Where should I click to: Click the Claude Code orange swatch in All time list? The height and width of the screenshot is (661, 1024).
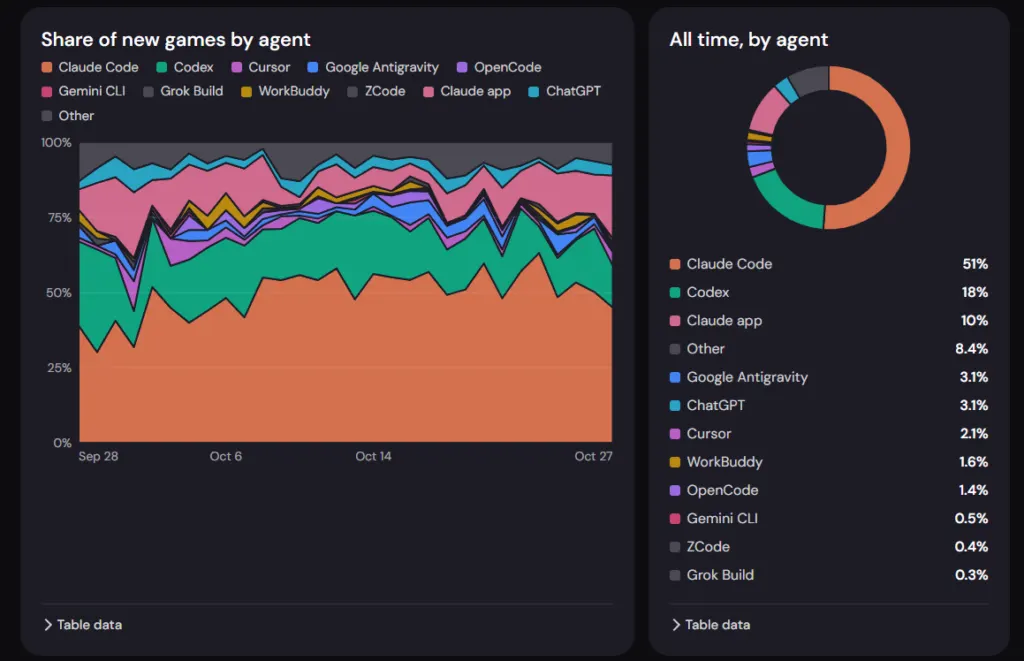point(675,265)
